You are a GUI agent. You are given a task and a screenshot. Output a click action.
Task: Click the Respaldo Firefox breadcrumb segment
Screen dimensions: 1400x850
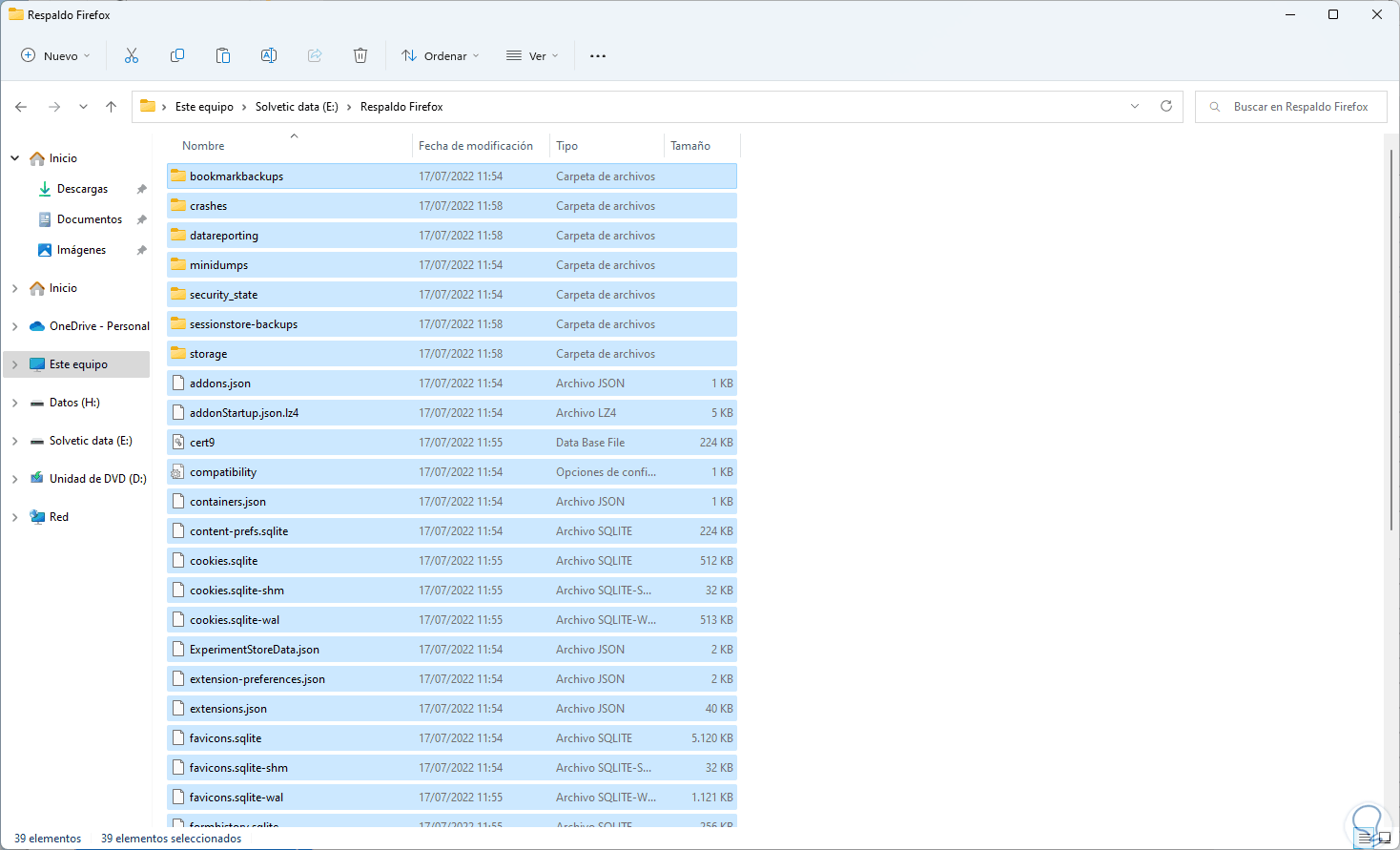(401, 107)
